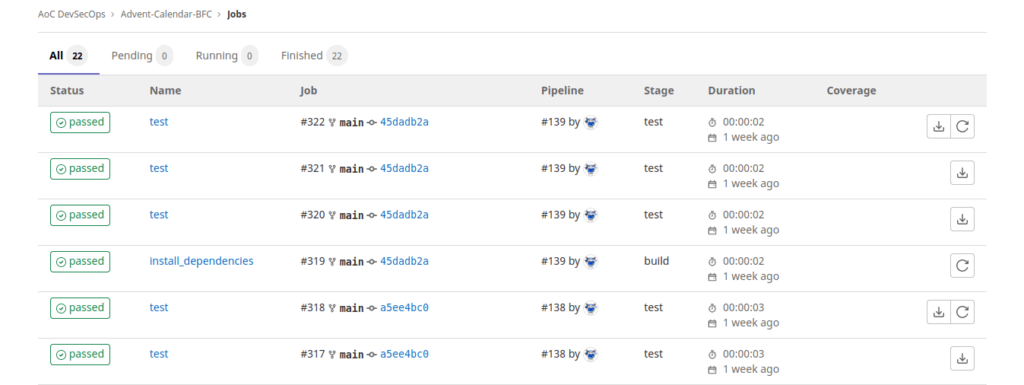Download artifacts for job #317
This screenshot has width=1024, height=385.
coord(962,358)
